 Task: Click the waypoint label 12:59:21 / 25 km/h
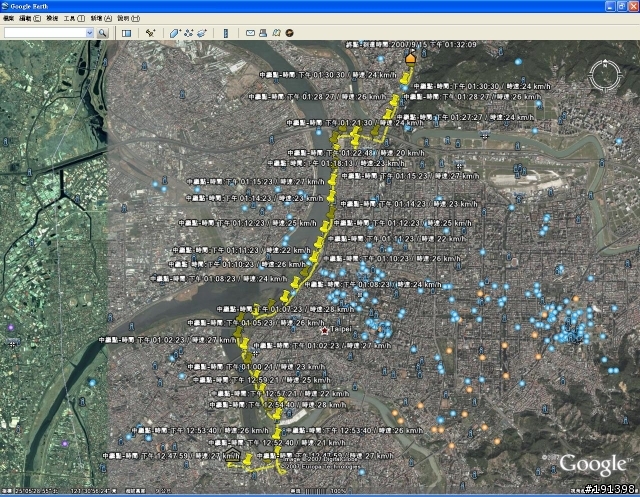pyautogui.click(x=261, y=380)
